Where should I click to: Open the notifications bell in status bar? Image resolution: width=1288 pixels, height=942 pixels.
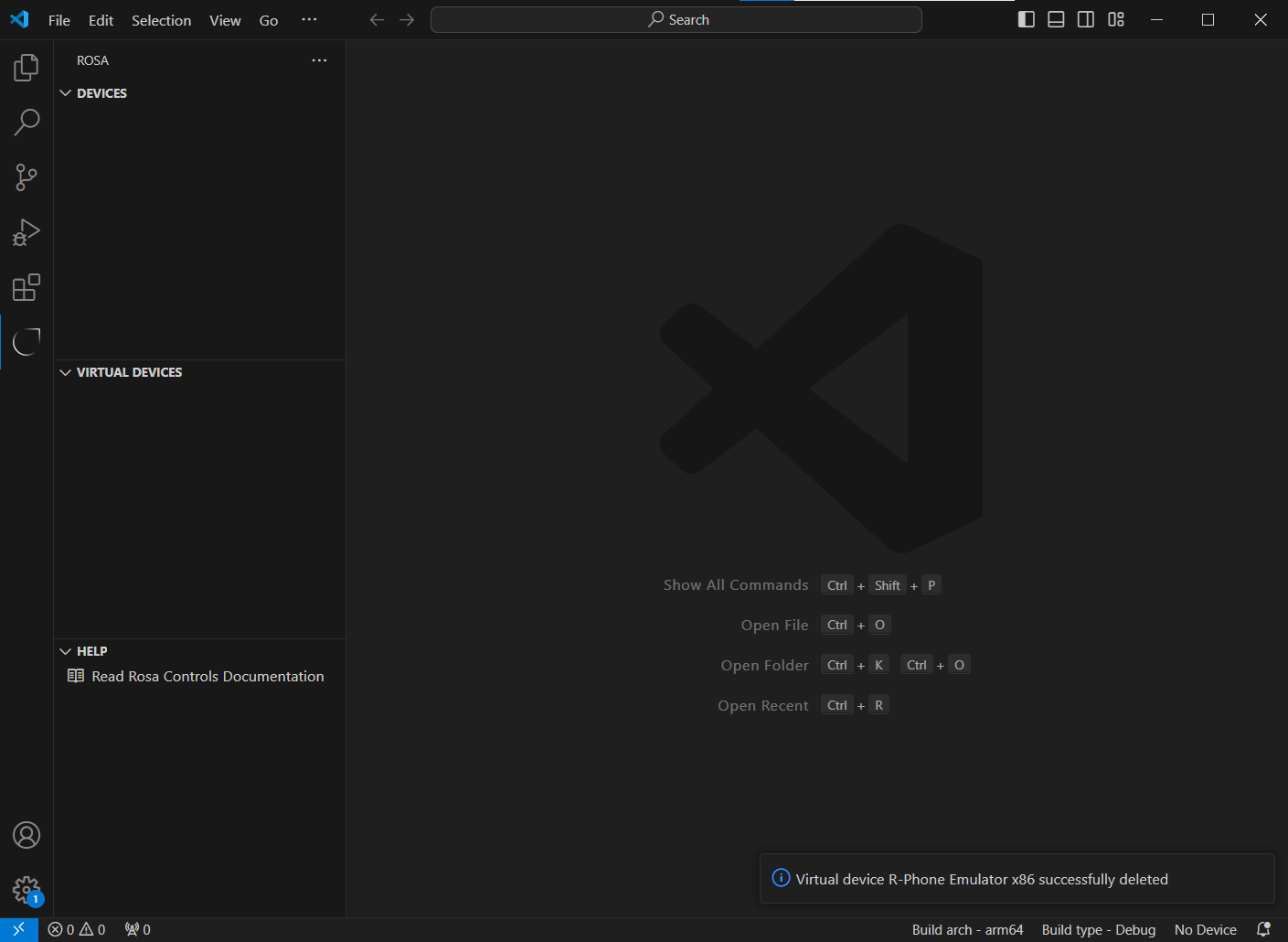(1263, 930)
